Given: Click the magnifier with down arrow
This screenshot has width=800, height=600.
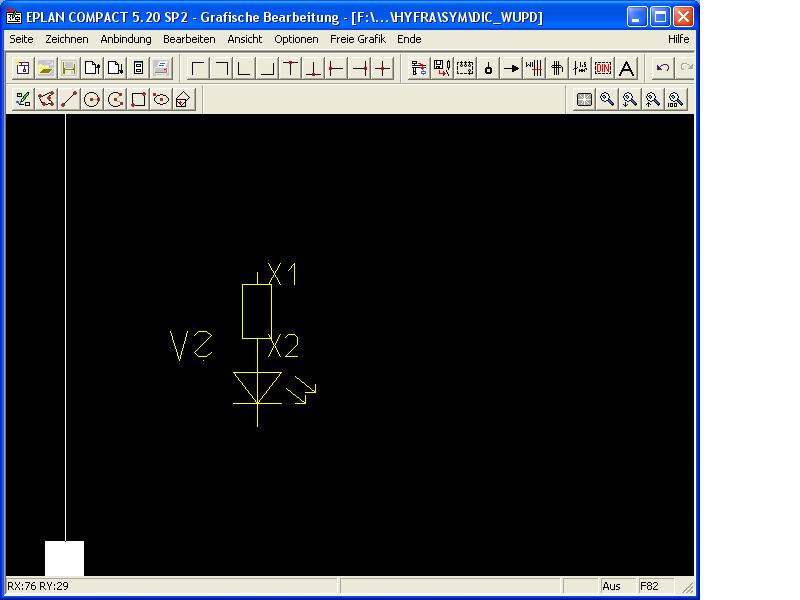Looking at the screenshot, I should pos(630,99).
